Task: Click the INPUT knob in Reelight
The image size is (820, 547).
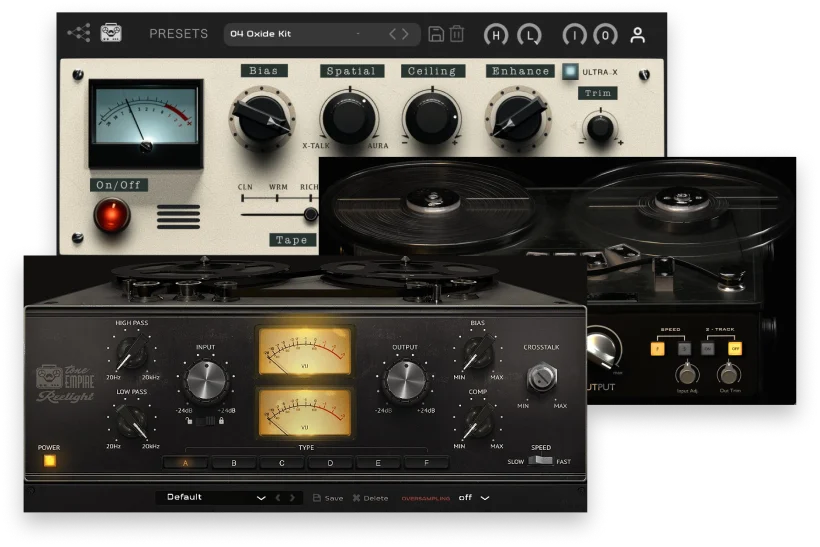Action: point(206,381)
